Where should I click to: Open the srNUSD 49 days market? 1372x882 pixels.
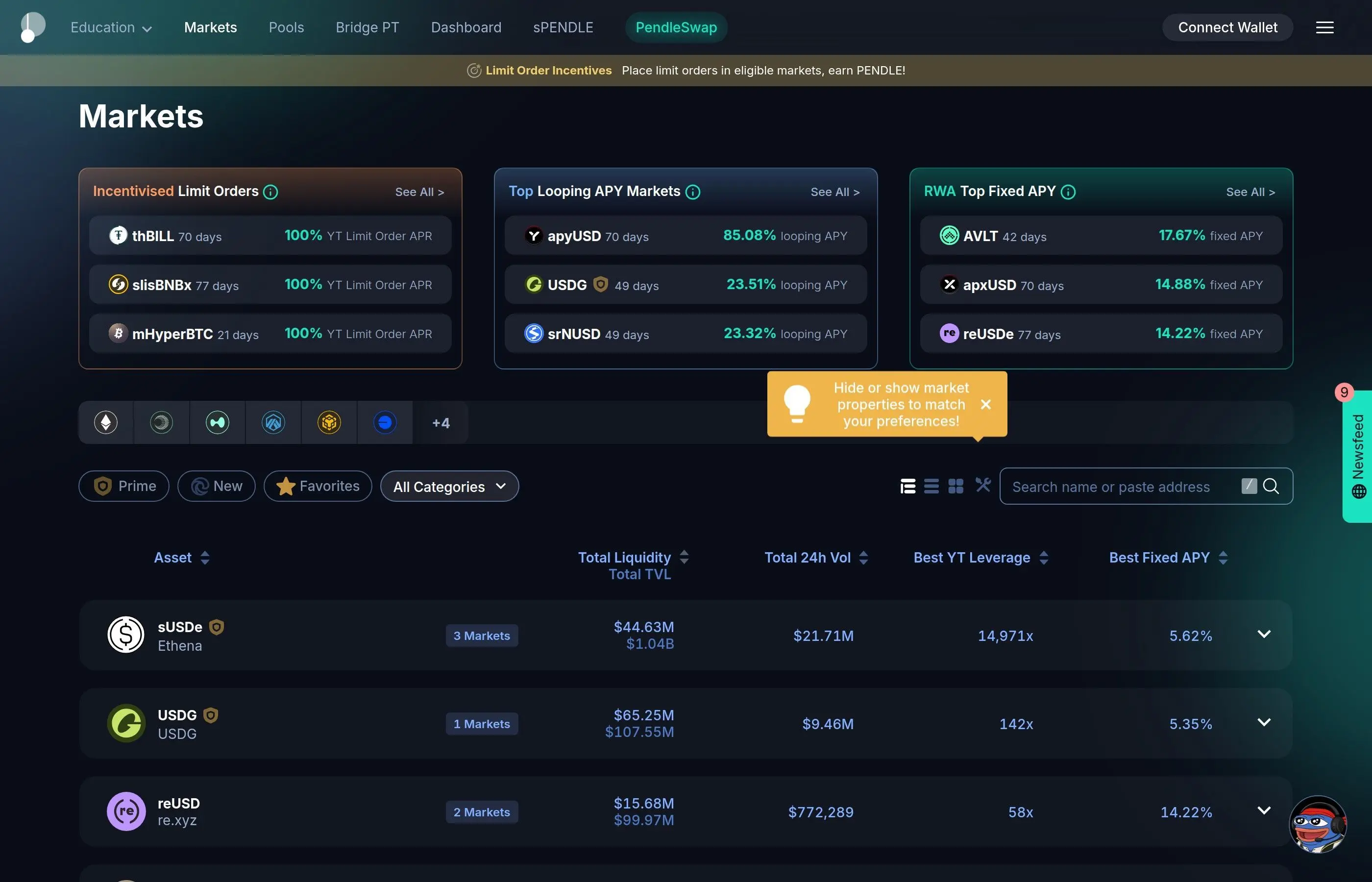(x=686, y=333)
